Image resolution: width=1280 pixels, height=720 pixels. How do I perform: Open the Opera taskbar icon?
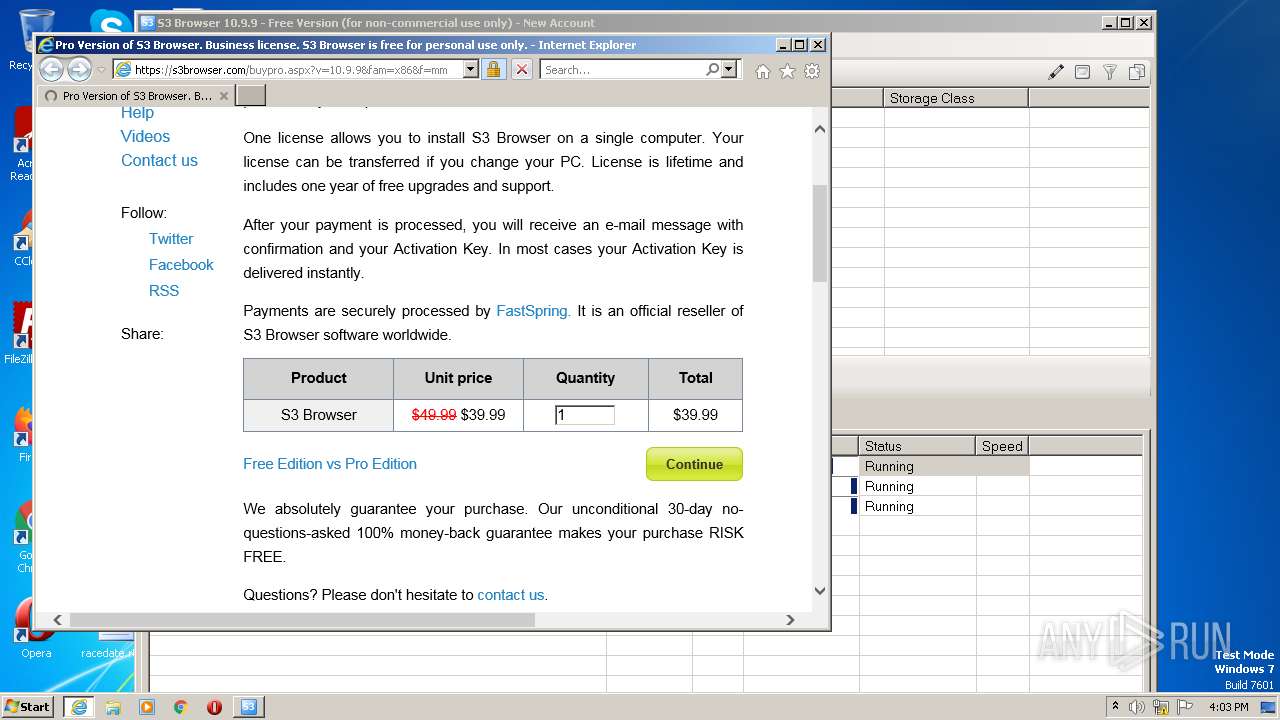(x=214, y=707)
